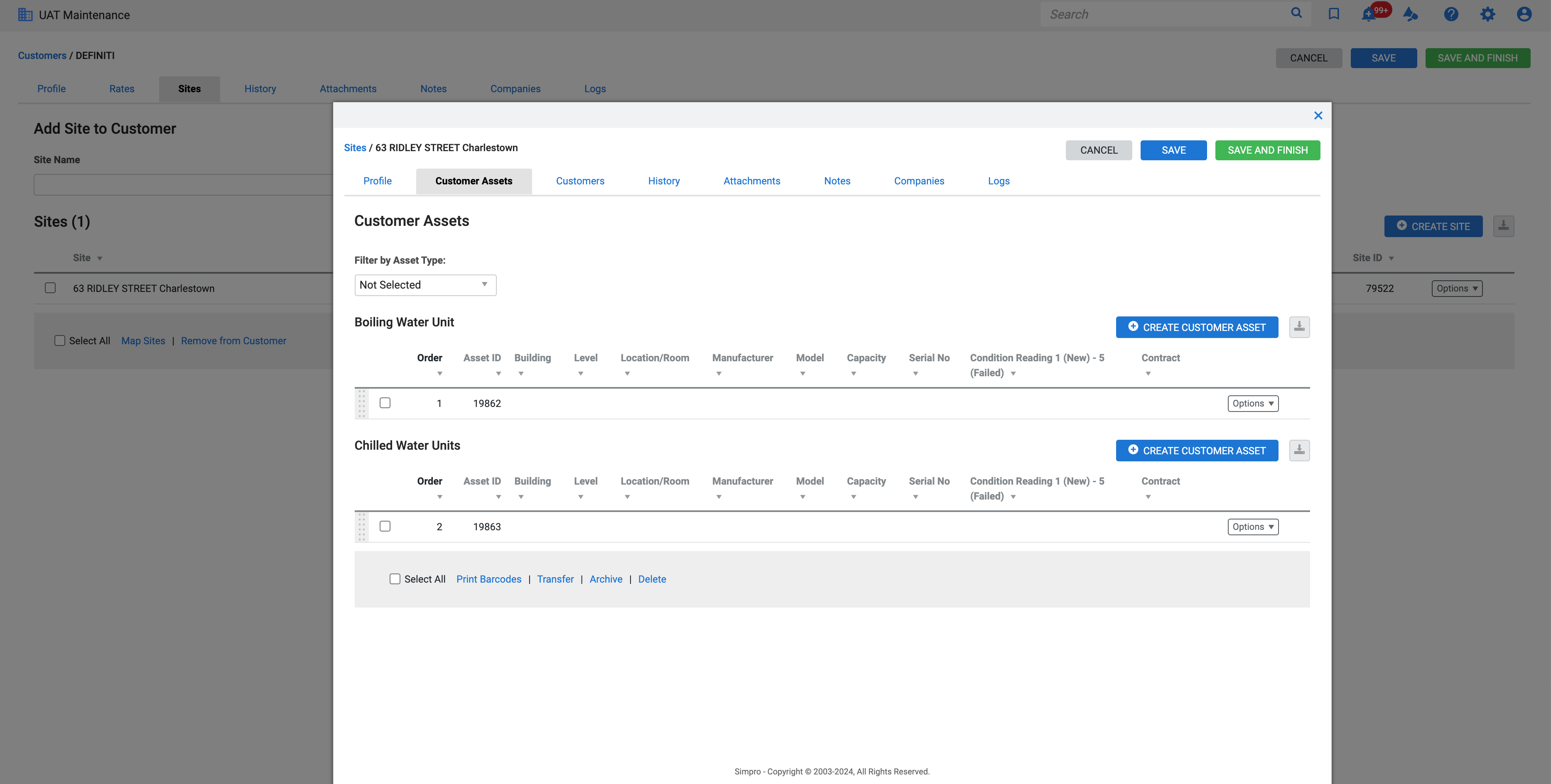Open the bookmarks icon in the header
The height and width of the screenshot is (784, 1551).
pos(1334,14)
